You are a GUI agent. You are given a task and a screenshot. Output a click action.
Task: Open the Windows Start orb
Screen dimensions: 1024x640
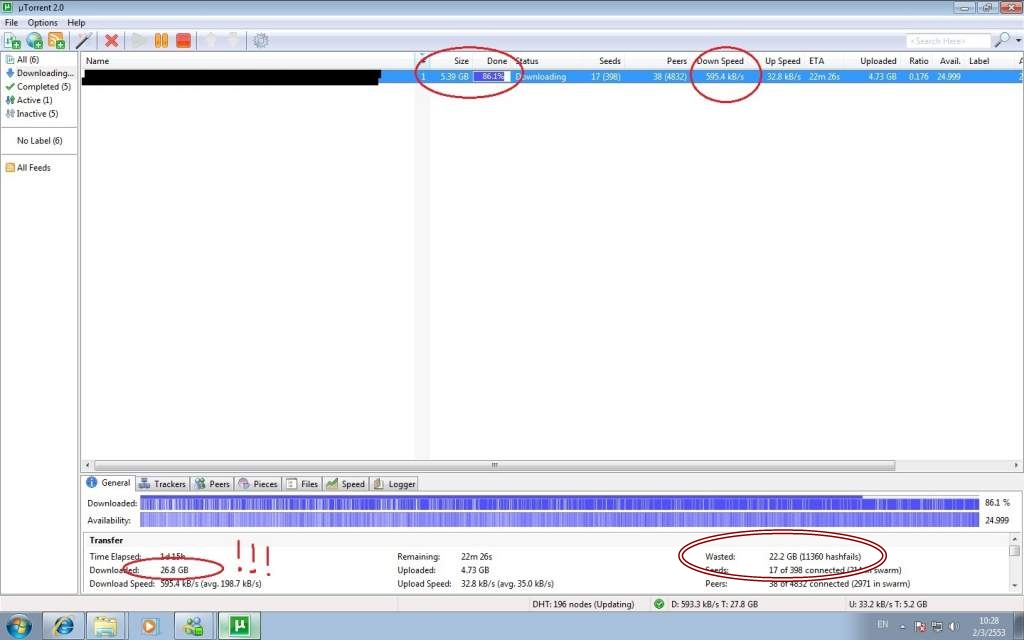tap(18, 626)
